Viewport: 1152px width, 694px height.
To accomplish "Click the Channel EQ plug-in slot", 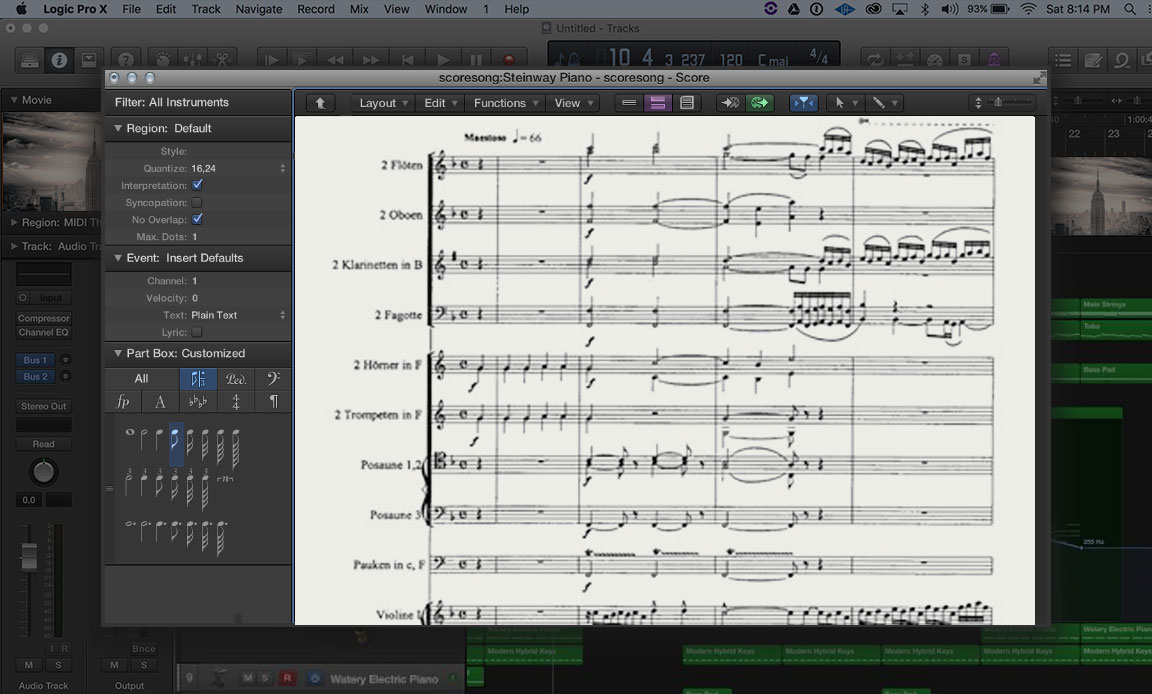I will click(x=43, y=333).
